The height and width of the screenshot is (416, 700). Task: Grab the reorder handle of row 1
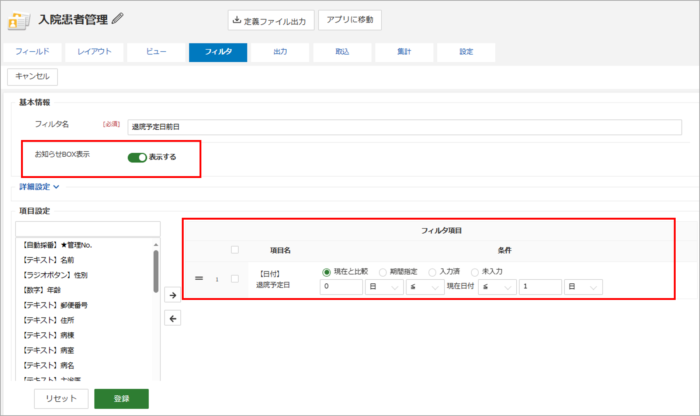tap(199, 279)
